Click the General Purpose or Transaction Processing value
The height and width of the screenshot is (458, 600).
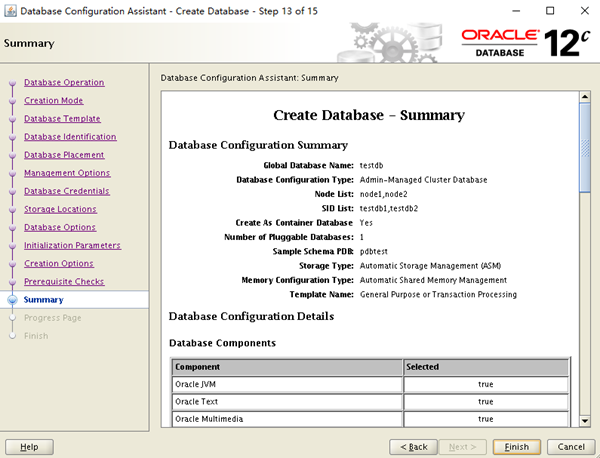[x=438, y=295]
